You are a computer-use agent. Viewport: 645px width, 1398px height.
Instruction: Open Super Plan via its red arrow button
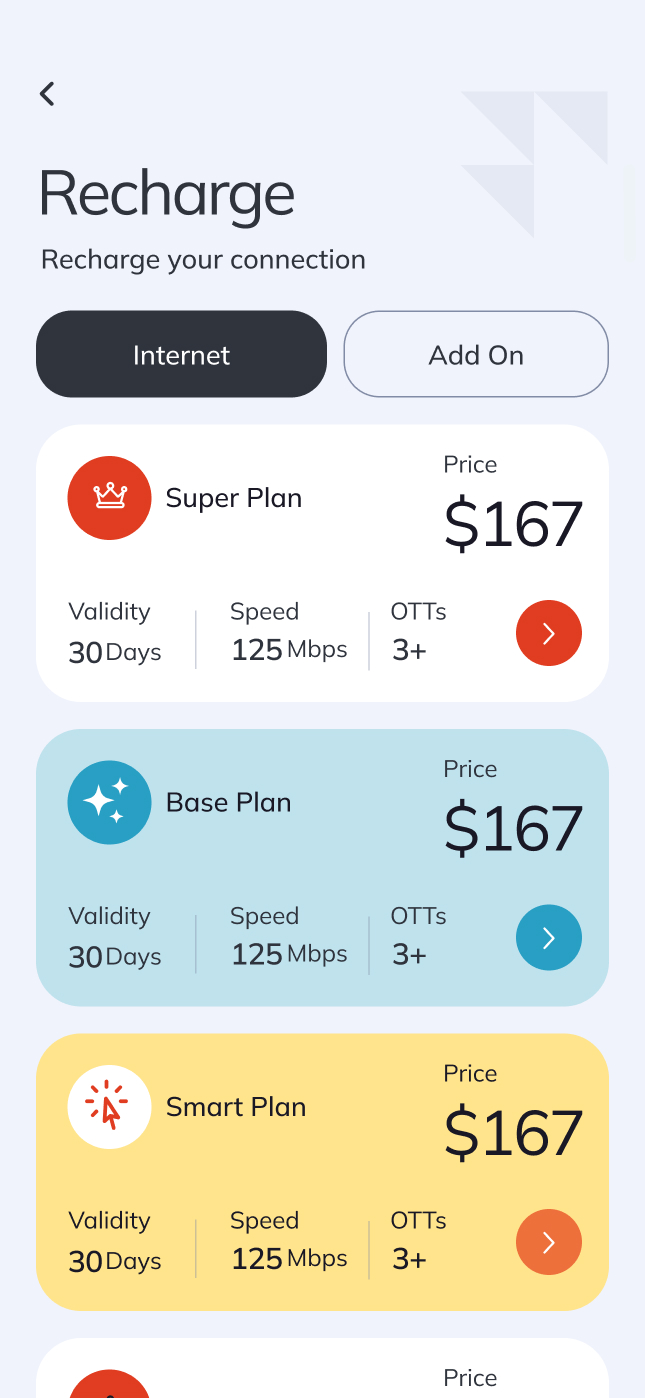pos(548,633)
